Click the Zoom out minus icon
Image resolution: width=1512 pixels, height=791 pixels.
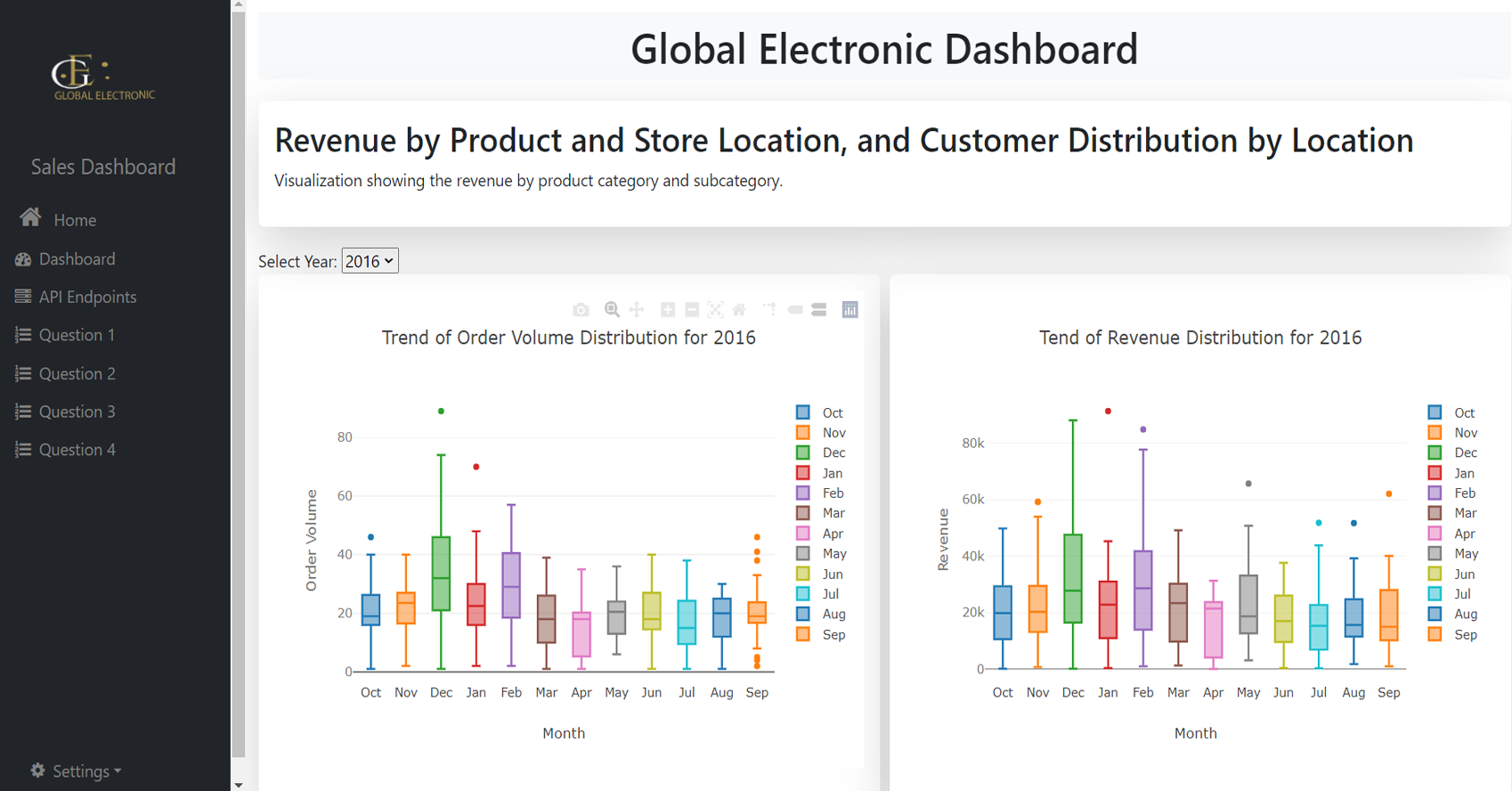coord(692,310)
